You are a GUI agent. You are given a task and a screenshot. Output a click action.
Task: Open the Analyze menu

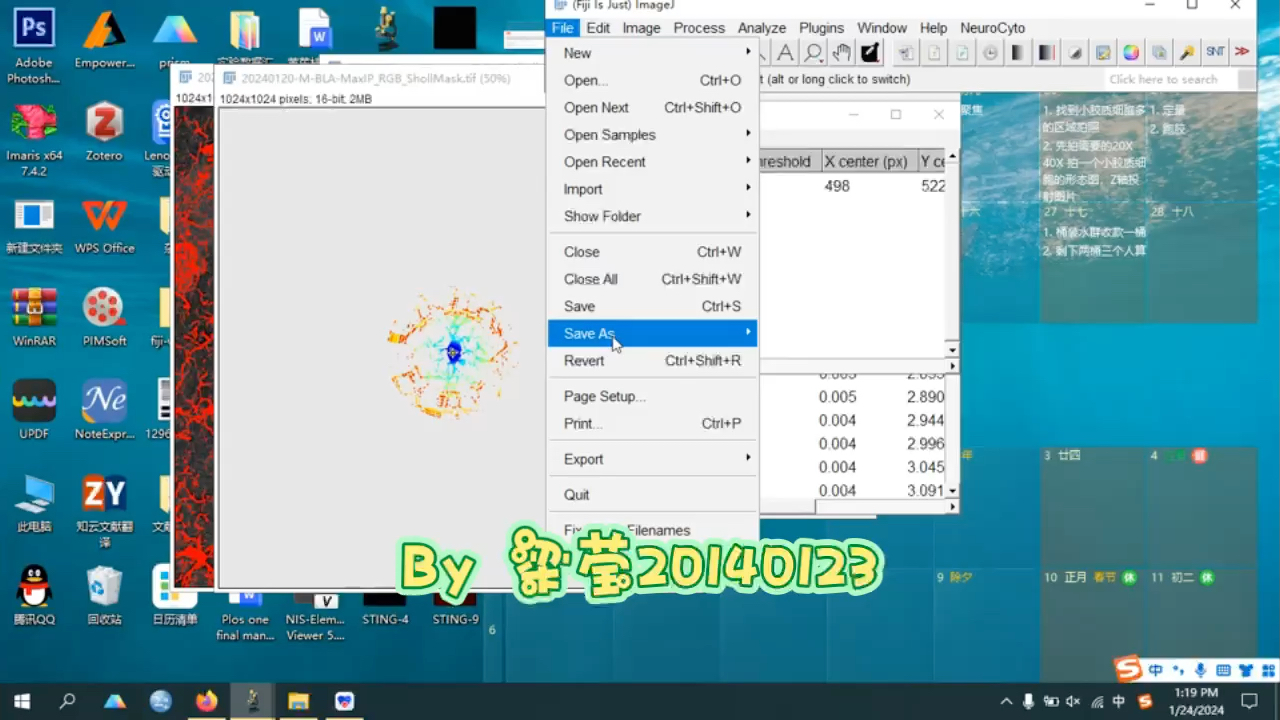tap(762, 28)
